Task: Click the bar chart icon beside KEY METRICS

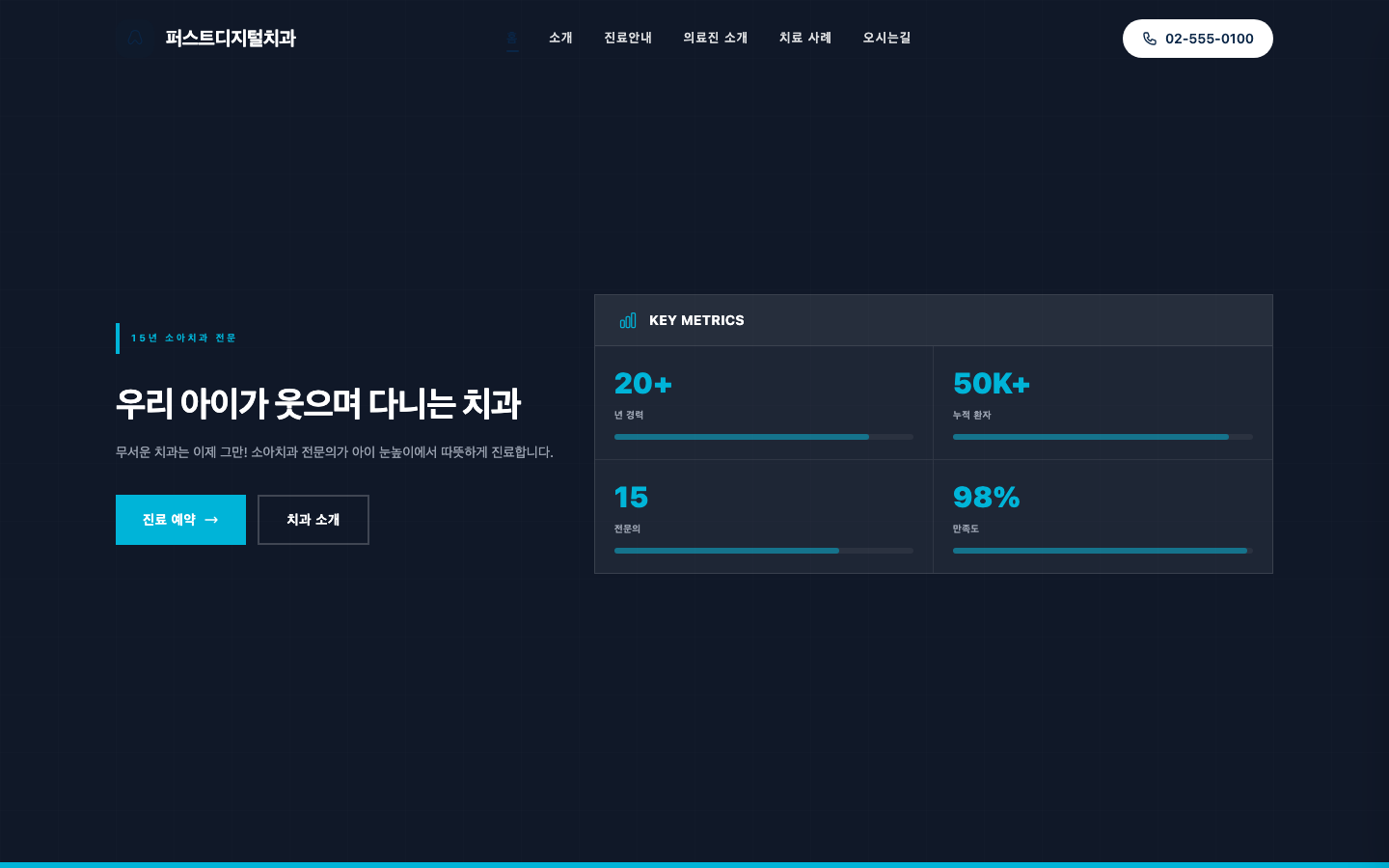Action: click(x=628, y=320)
